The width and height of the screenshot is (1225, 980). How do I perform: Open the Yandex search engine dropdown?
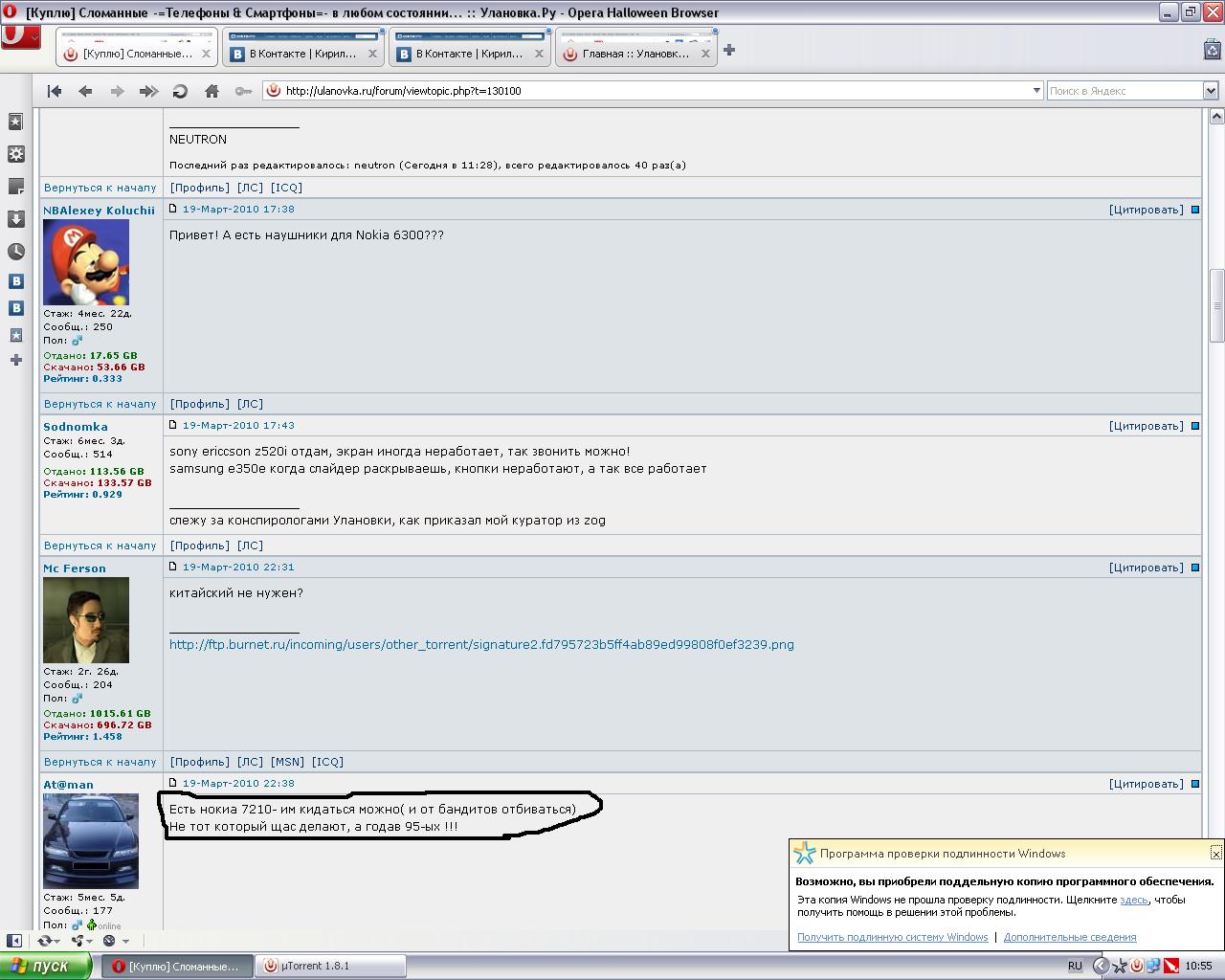click(1210, 91)
